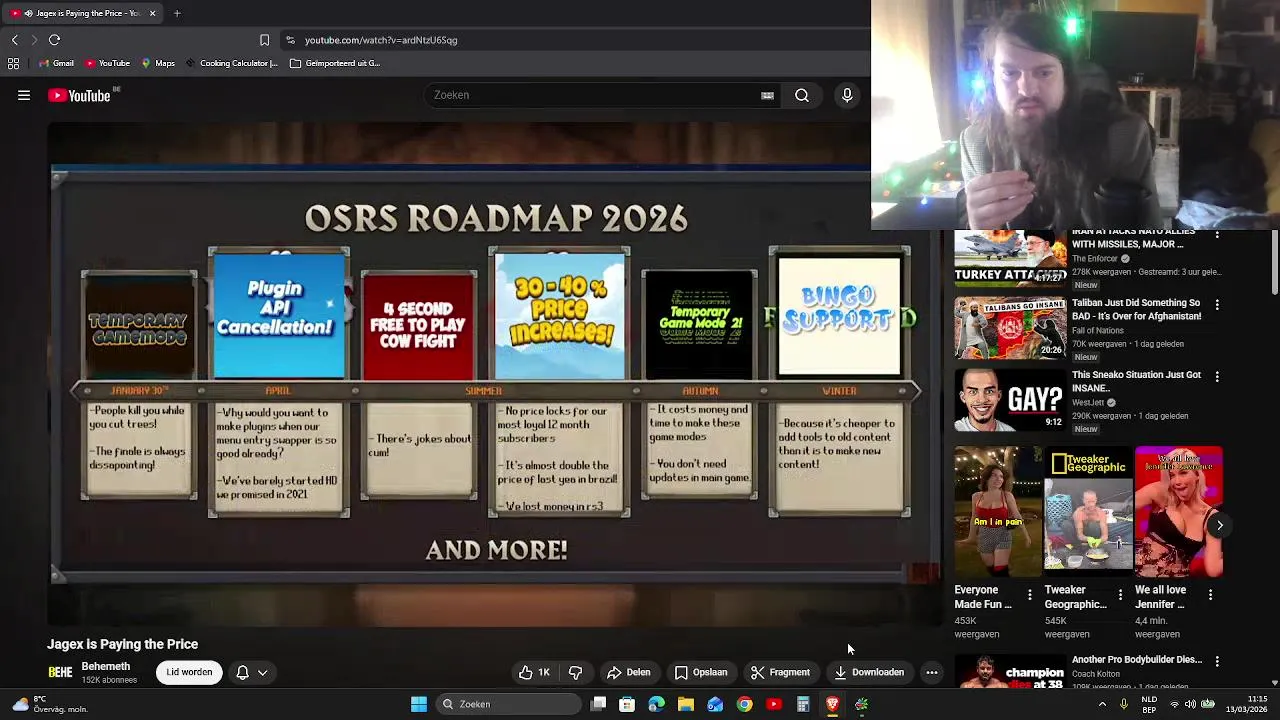1280x720 pixels.
Task: Open Calculator from taskbar
Action: click(803, 704)
